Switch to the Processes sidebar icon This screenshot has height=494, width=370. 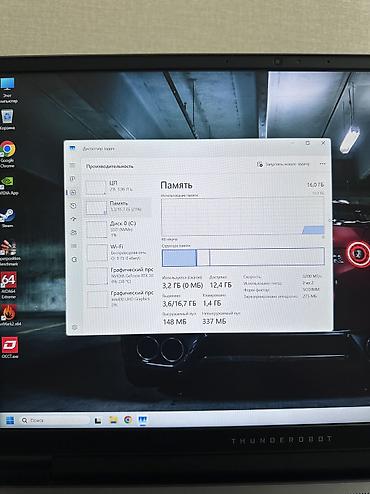click(x=73, y=179)
